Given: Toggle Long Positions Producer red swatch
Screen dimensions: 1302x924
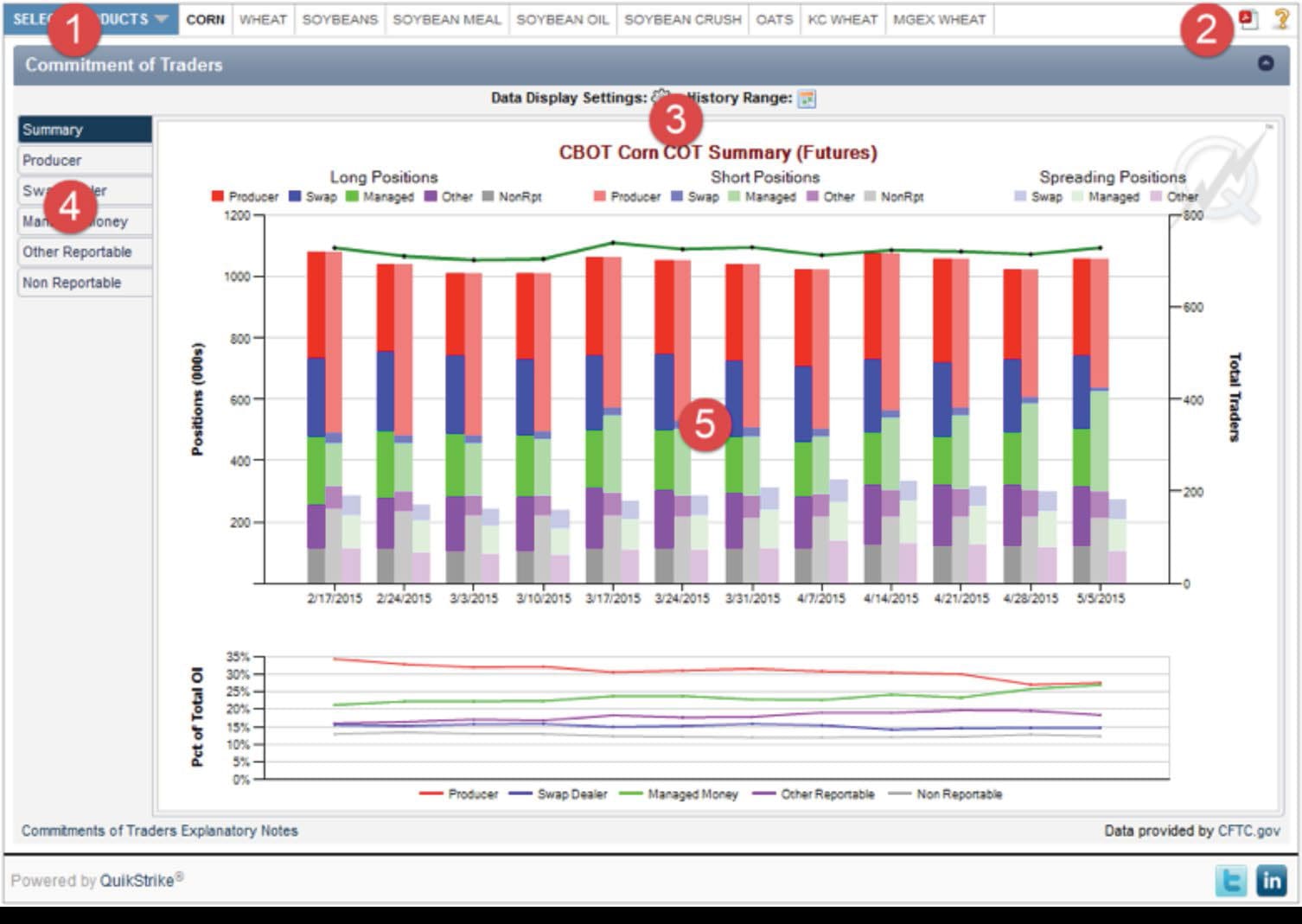Looking at the screenshot, I should click(218, 197).
